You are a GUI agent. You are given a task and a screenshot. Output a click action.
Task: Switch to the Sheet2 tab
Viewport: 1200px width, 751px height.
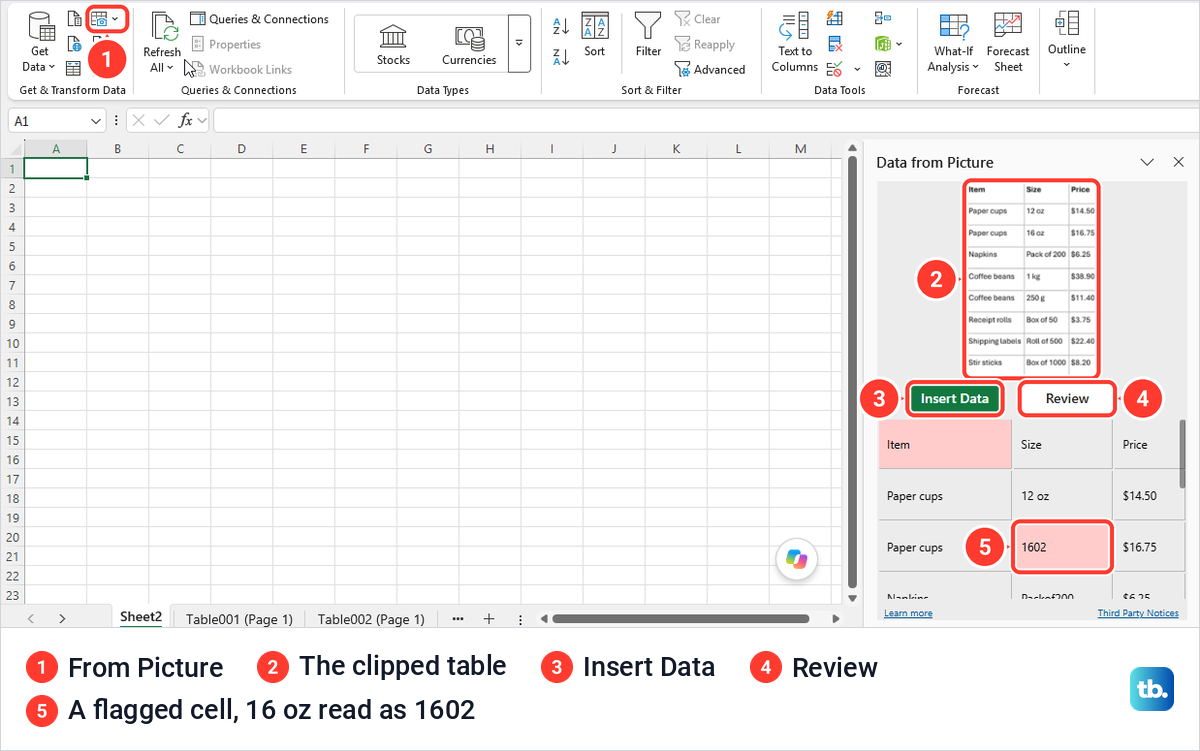(x=141, y=617)
